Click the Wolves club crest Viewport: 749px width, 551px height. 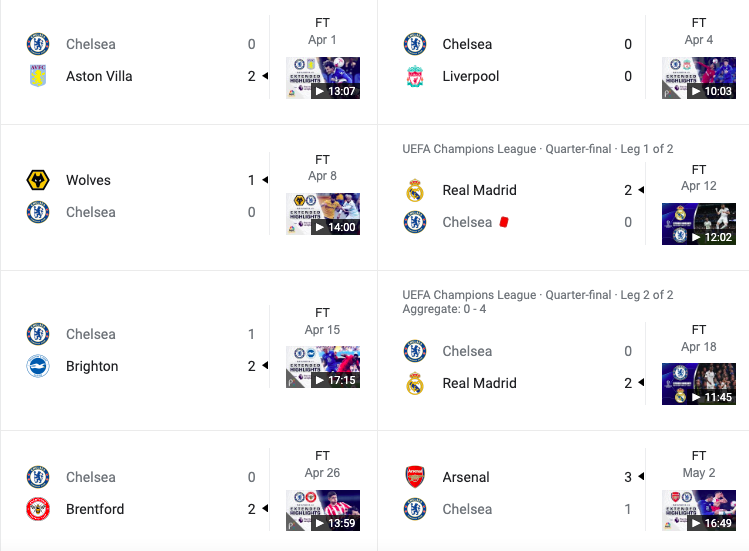click(38, 180)
